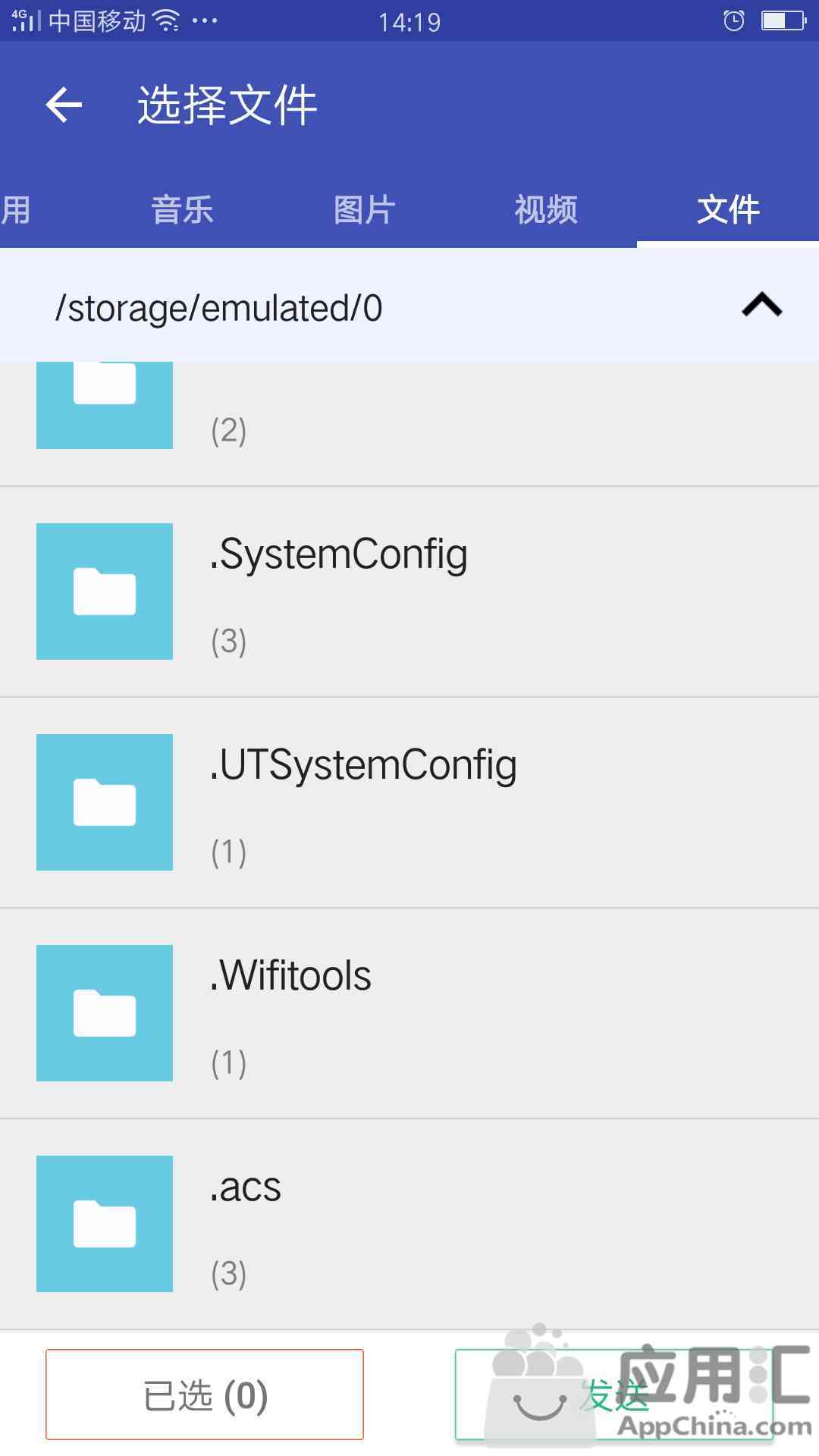
Task: Tap the alarm clock status icon
Action: 733,20
